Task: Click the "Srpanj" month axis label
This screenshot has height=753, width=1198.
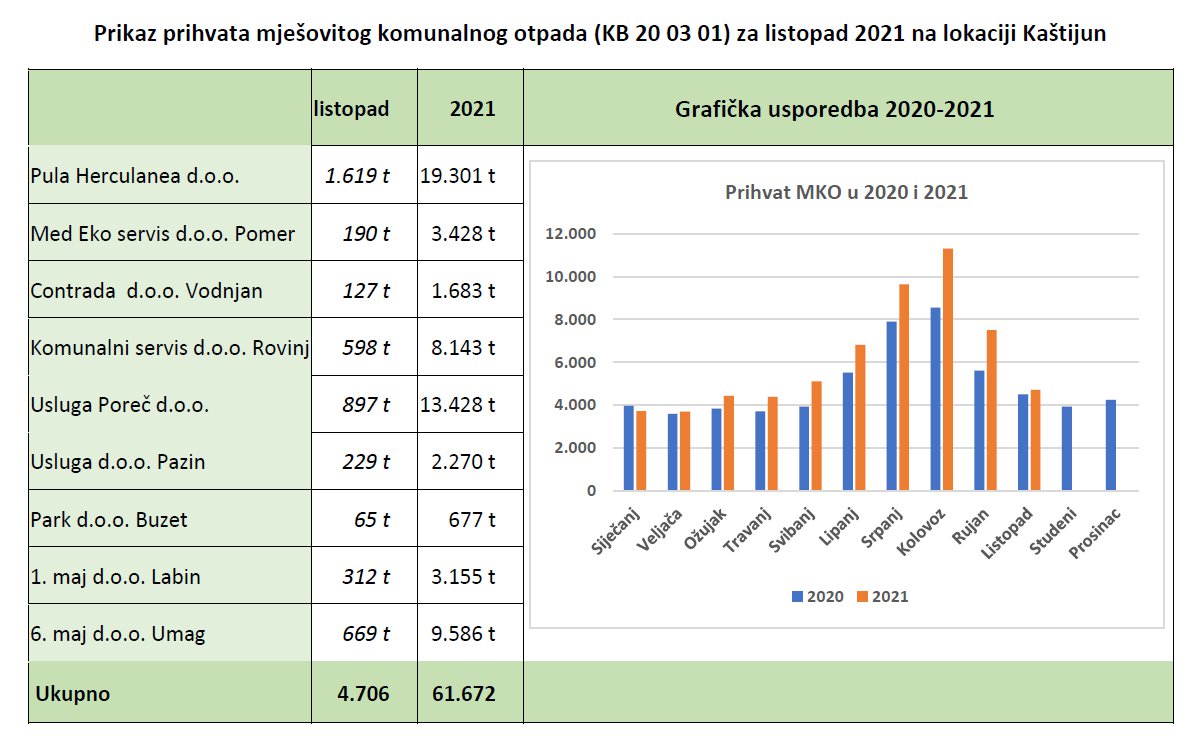Action: [x=882, y=528]
